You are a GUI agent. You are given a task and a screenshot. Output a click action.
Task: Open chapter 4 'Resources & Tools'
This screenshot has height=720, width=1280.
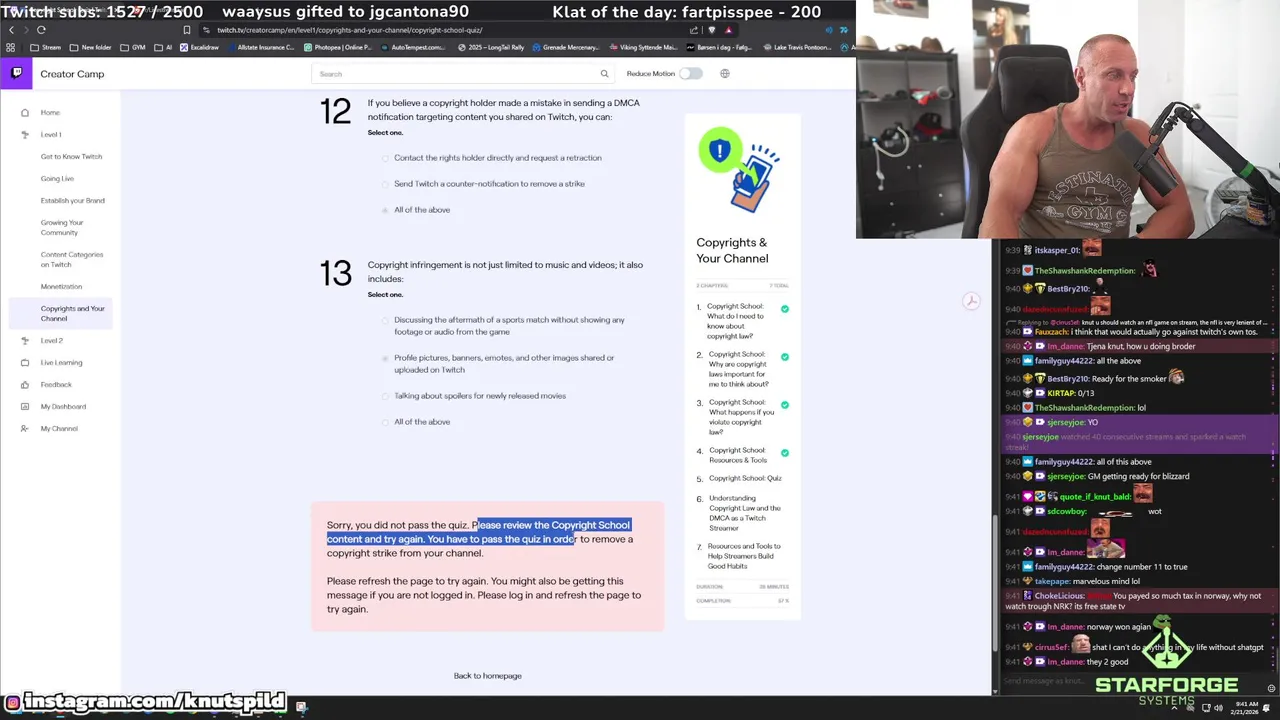click(x=738, y=455)
